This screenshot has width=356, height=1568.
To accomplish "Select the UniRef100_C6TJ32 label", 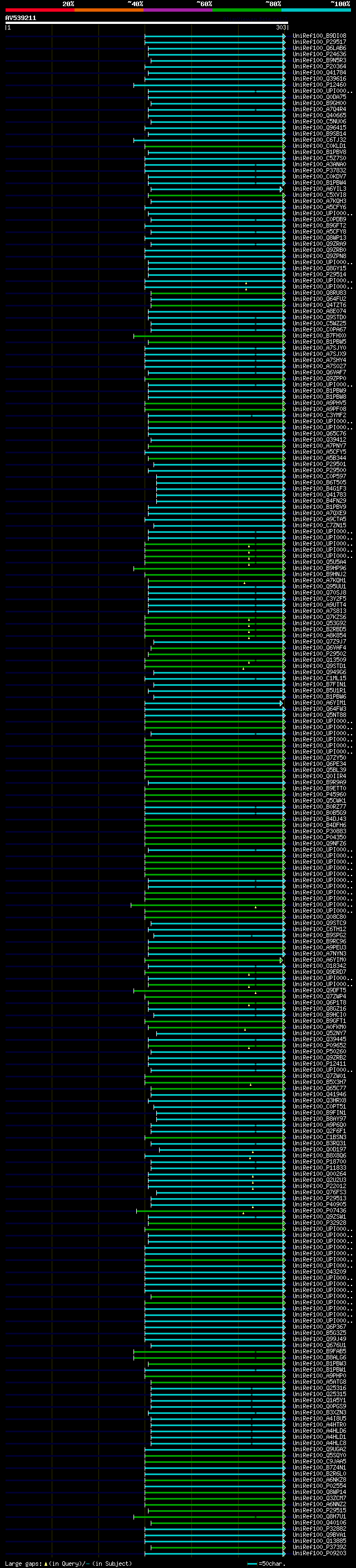I will [x=319, y=140].
